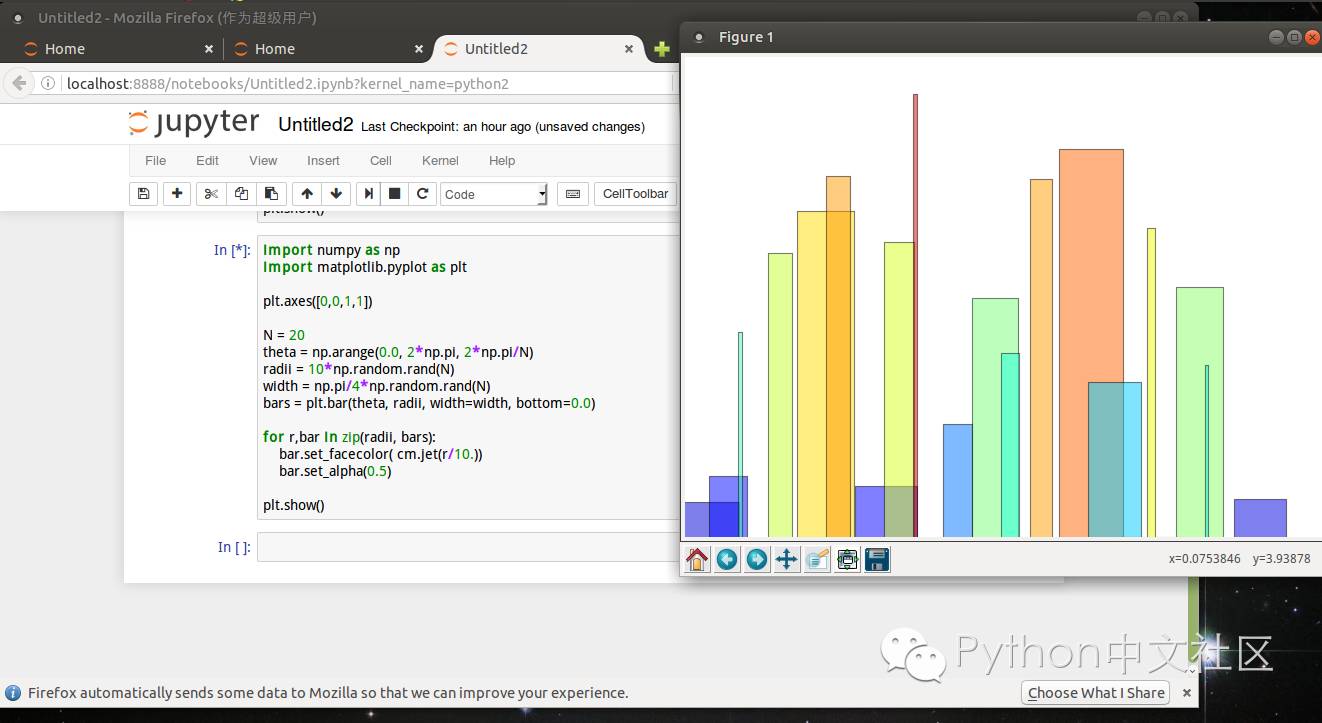The image size is (1322, 723).
Task: Go back using Firefox's back arrow
Action: [19, 83]
